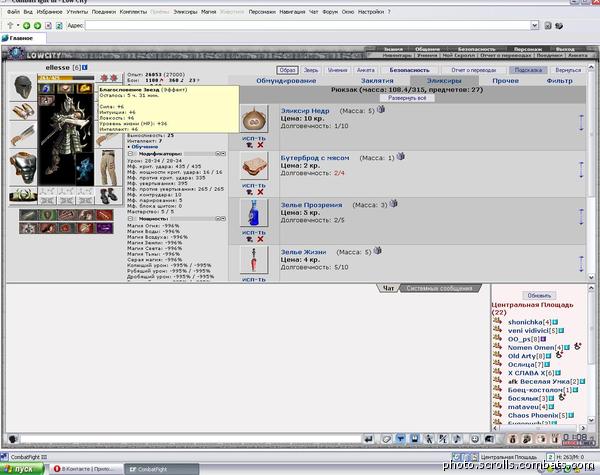Click the boots equipment slot
This screenshot has height=475, width=600.
point(109,195)
